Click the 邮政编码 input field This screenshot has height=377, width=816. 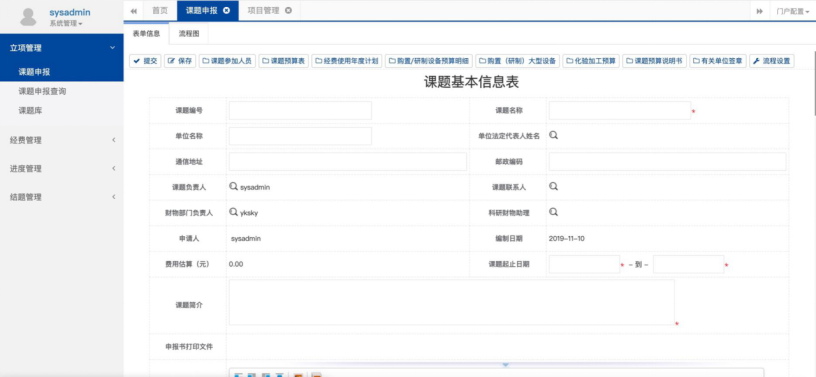point(667,162)
